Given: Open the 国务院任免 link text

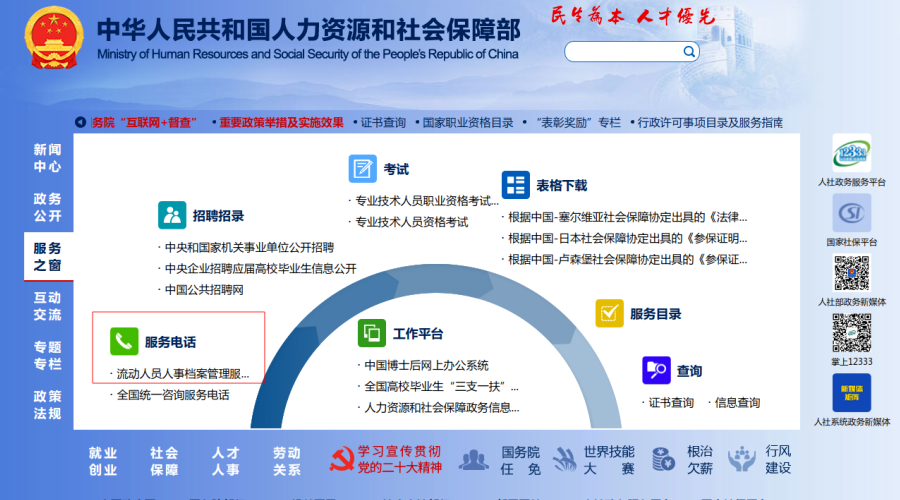Looking at the screenshot, I should (520, 460).
